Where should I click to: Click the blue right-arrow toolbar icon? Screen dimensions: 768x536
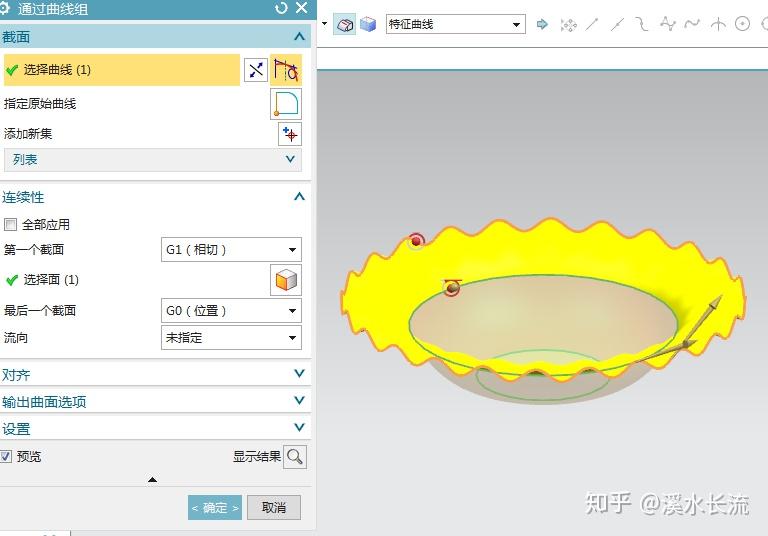click(x=542, y=24)
